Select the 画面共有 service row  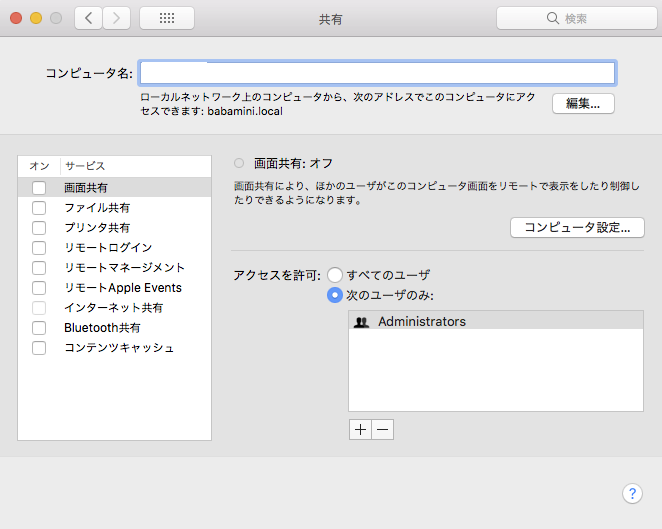click(114, 188)
